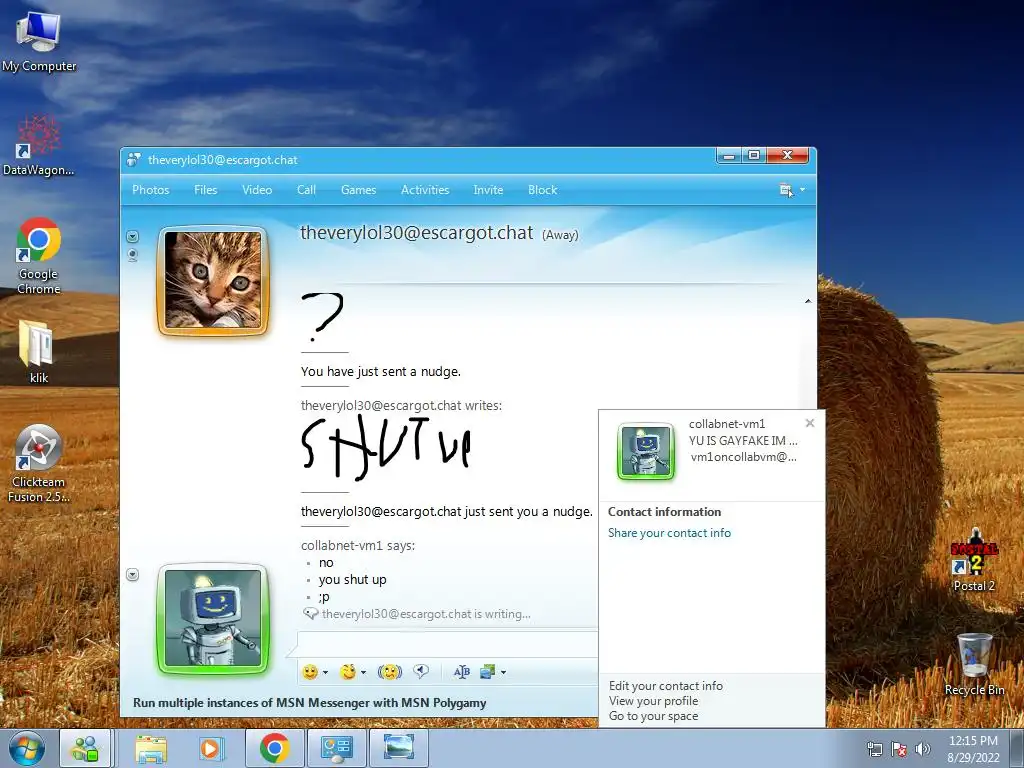The width and height of the screenshot is (1024, 768).
Task: Expand the background picture dropdown arrow
Action: click(504, 672)
